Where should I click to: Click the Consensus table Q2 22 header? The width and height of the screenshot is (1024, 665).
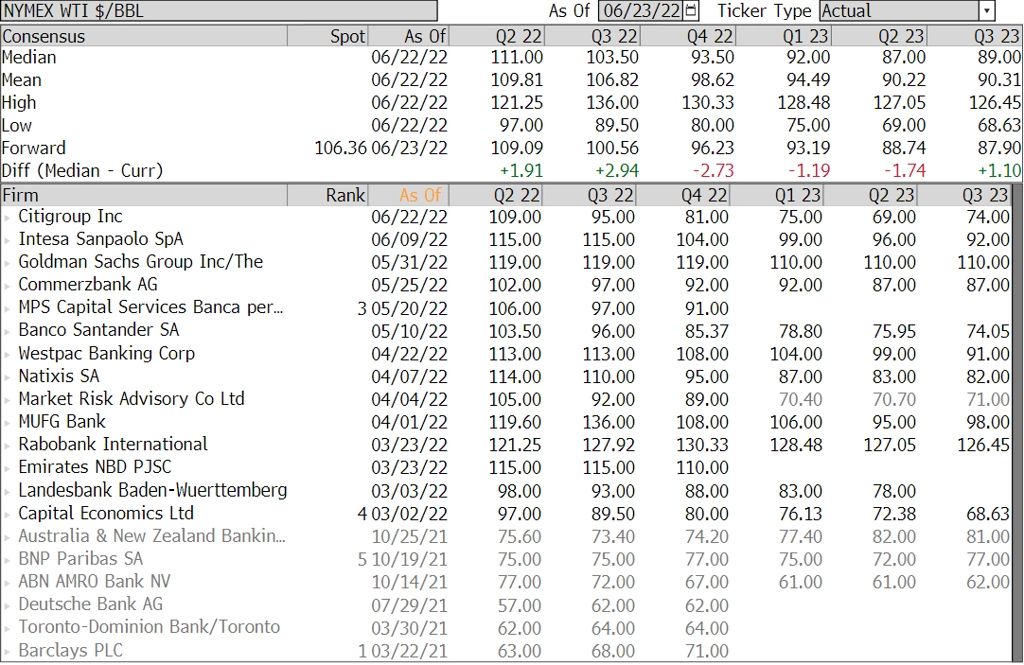(496, 36)
